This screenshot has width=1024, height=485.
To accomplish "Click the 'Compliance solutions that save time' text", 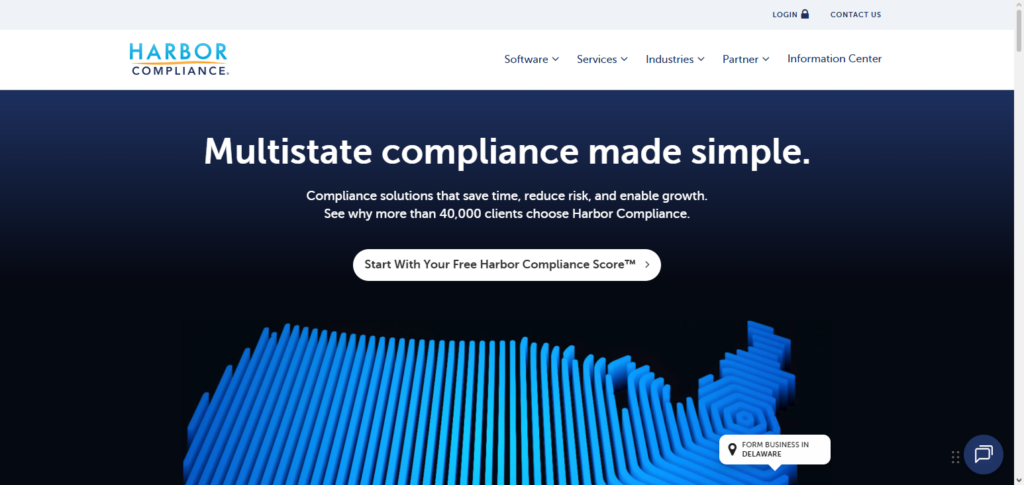I will (x=507, y=196).
